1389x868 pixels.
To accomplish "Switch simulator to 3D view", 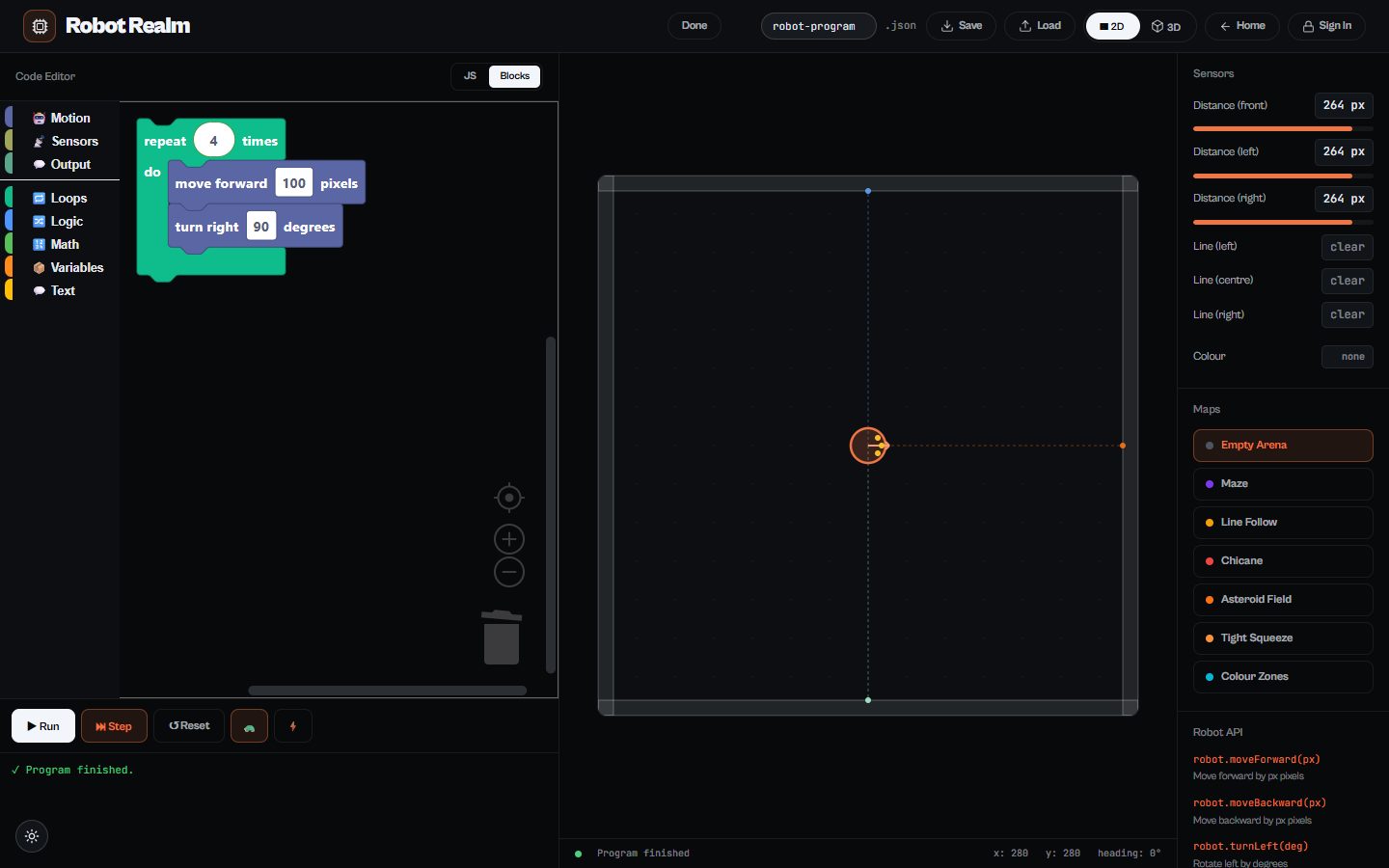I will pos(1166,26).
